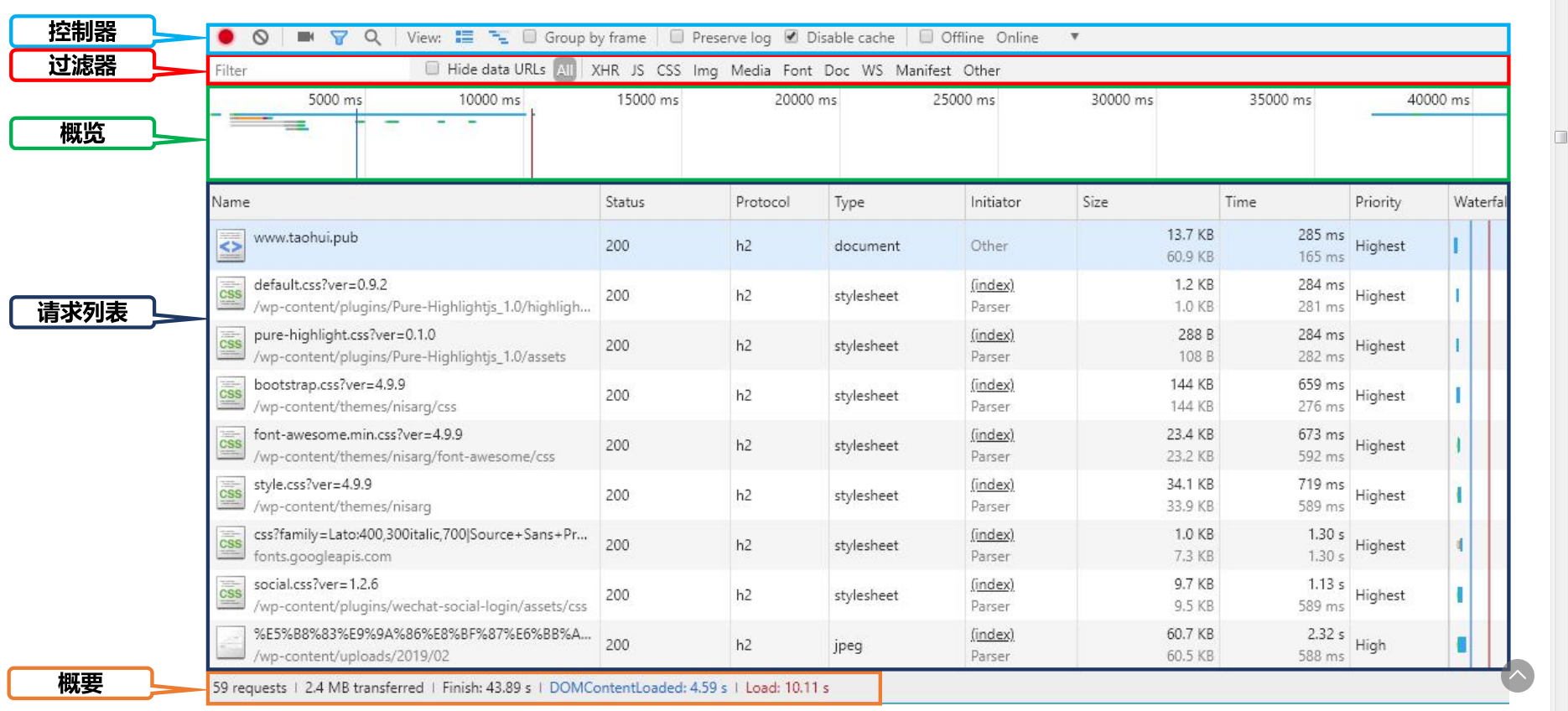The width and height of the screenshot is (1568, 711).
Task: Toggle capture screenshots camera icon
Action: point(306,37)
